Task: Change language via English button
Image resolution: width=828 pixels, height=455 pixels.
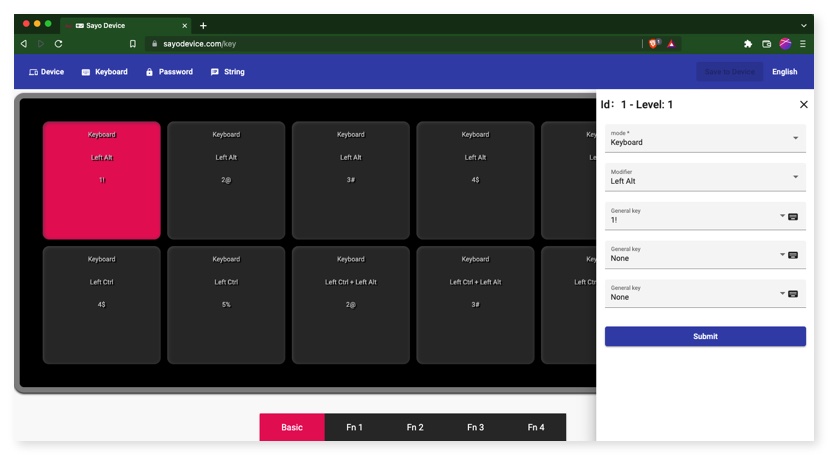Action: point(784,72)
